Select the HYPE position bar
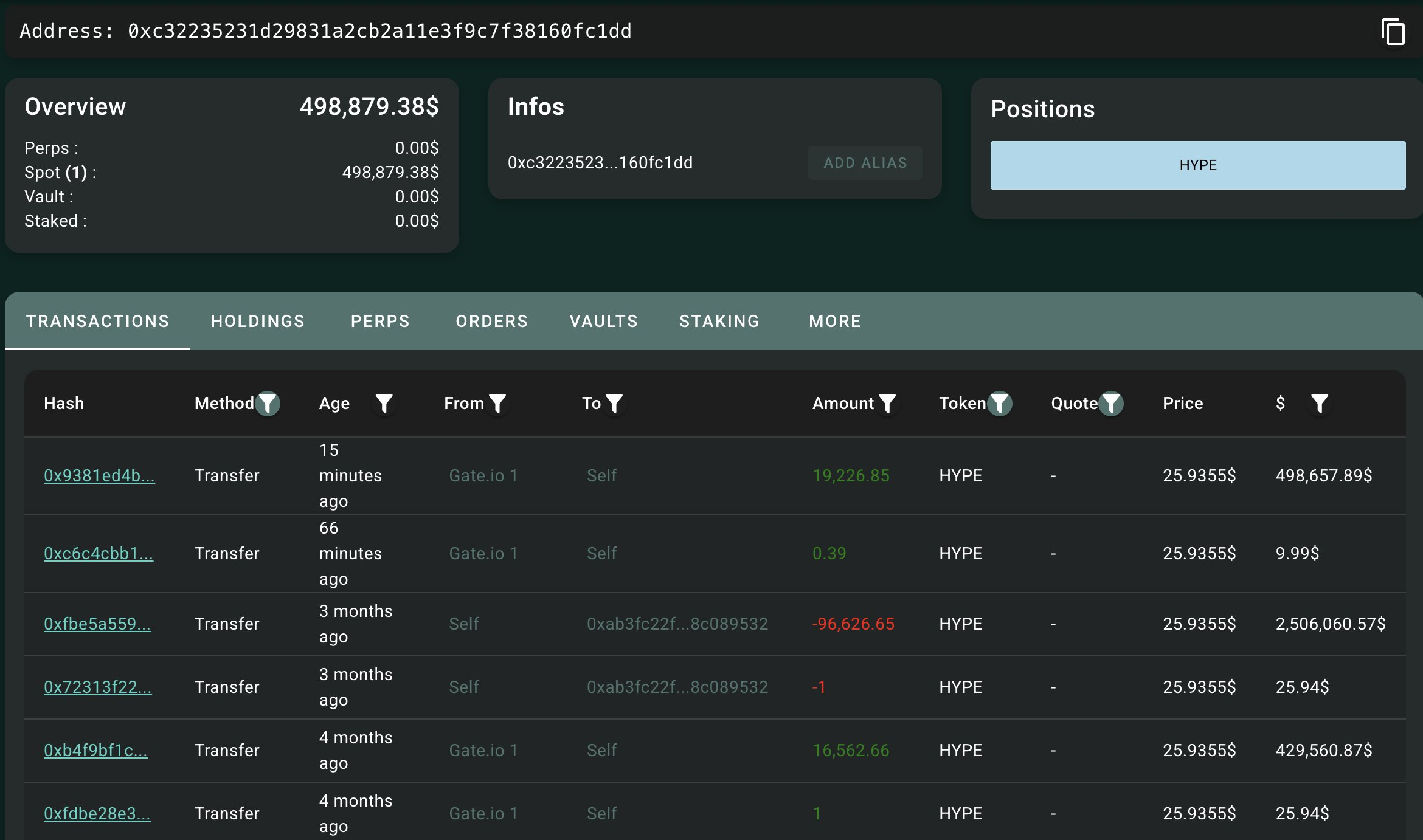 1197,165
